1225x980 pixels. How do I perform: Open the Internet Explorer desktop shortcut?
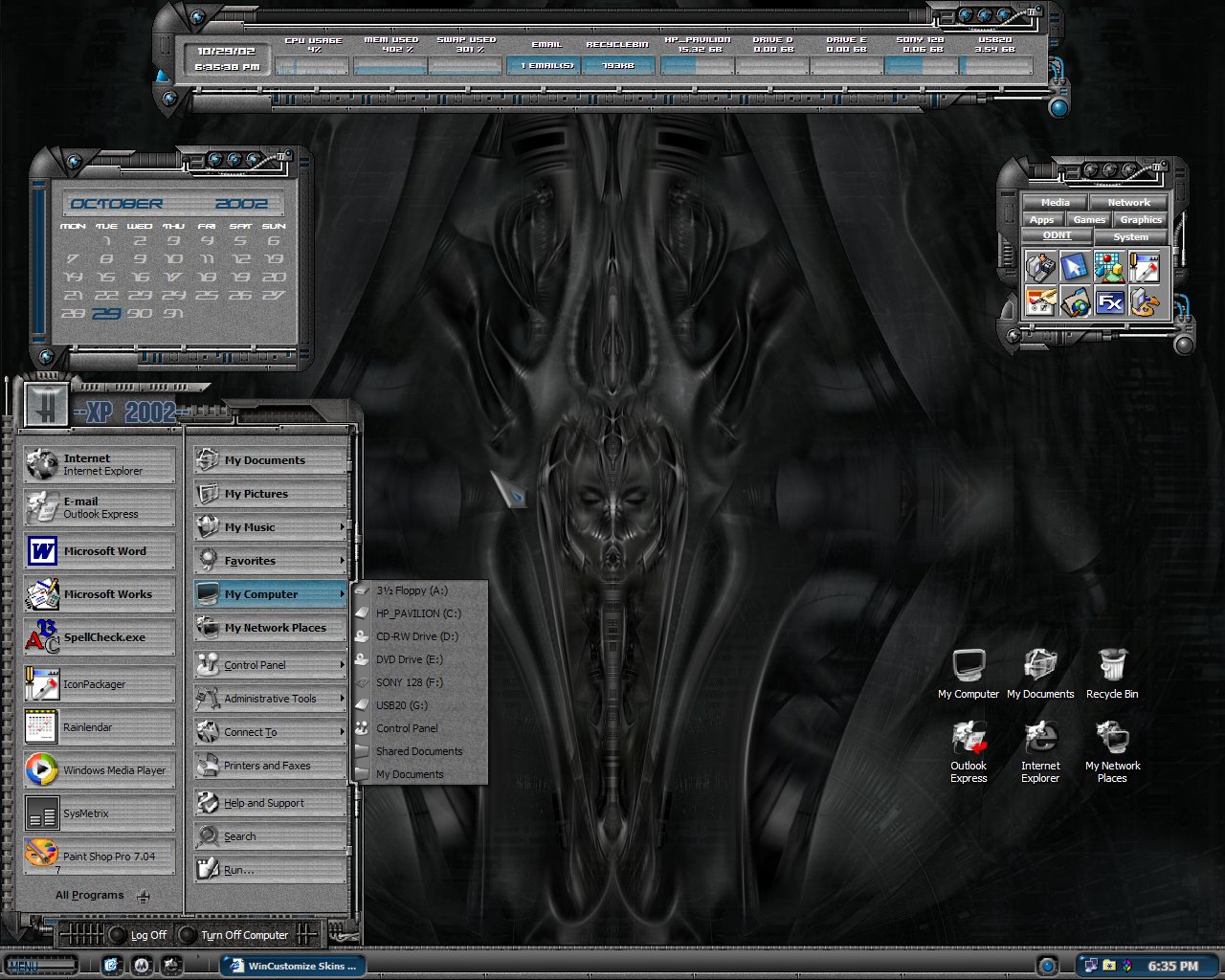point(1040,752)
